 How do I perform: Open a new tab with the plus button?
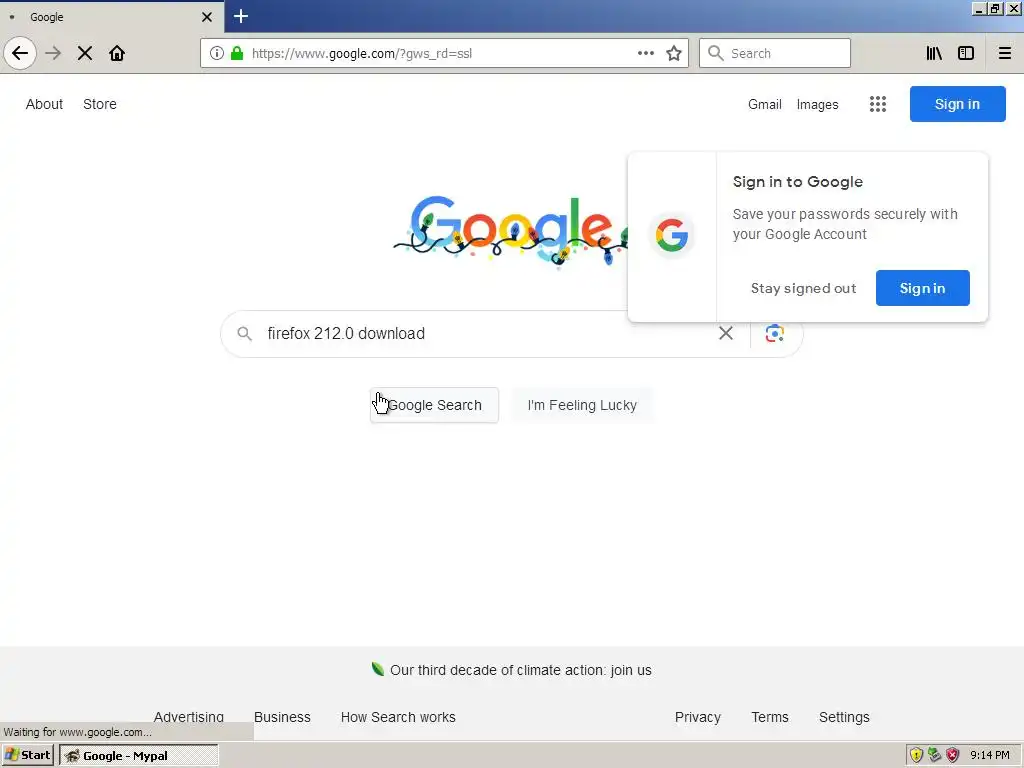coord(241,16)
